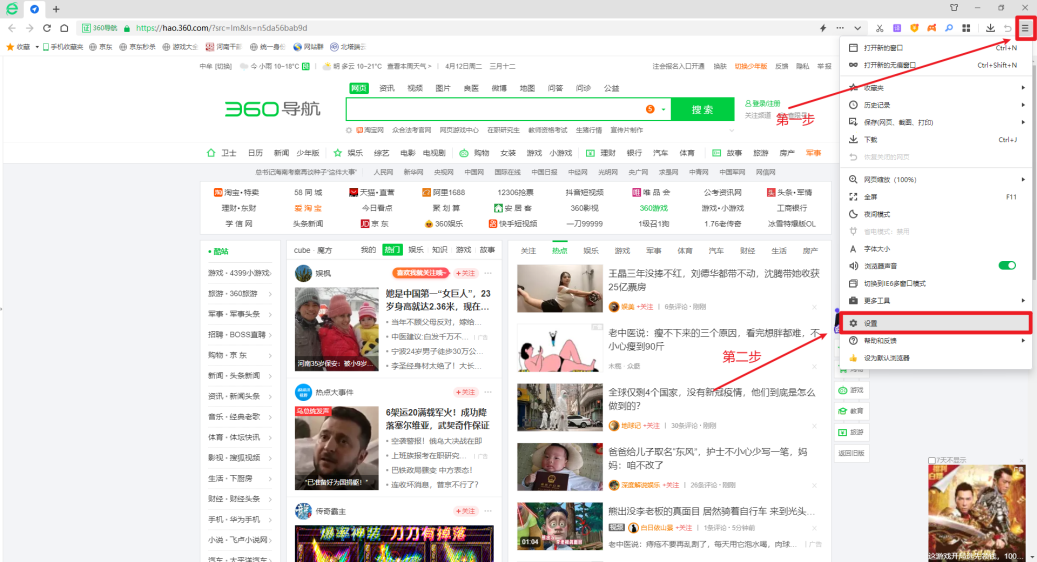Click the forward navigation arrow
1037x562 pixels.
click(x=29, y=28)
